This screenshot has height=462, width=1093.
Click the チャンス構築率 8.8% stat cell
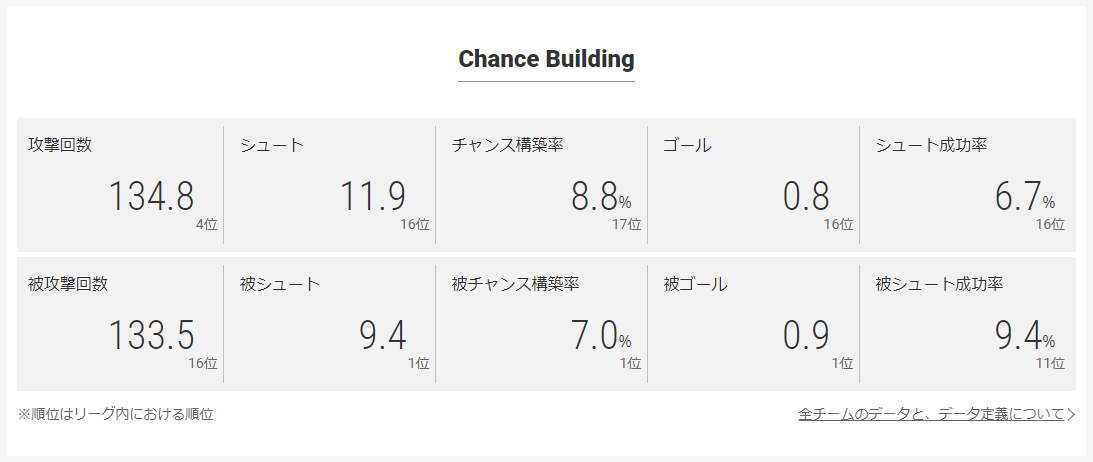tap(542, 185)
